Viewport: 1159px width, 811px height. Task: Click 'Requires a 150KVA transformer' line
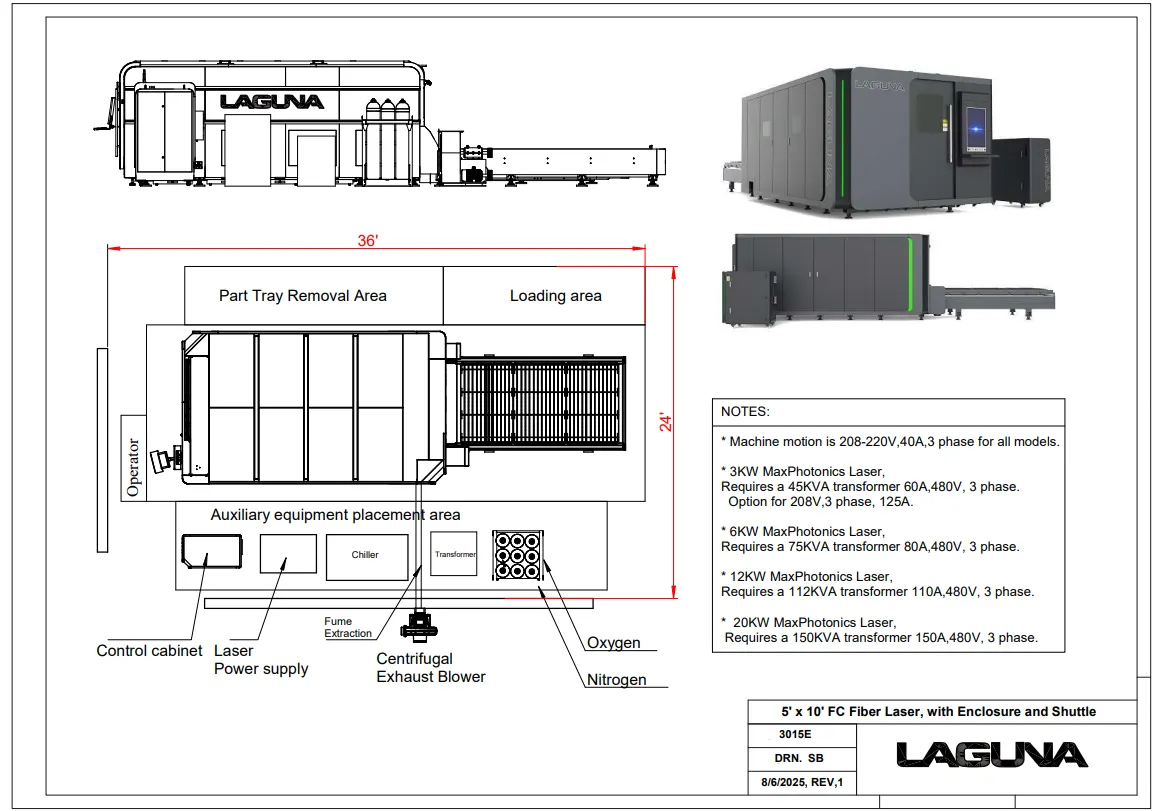click(881, 637)
